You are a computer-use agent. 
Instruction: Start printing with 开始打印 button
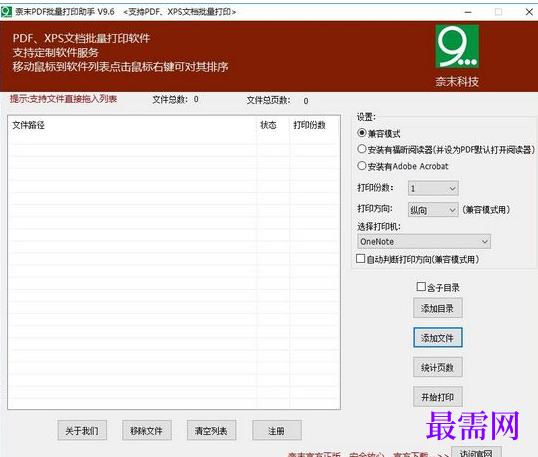(x=437, y=397)
